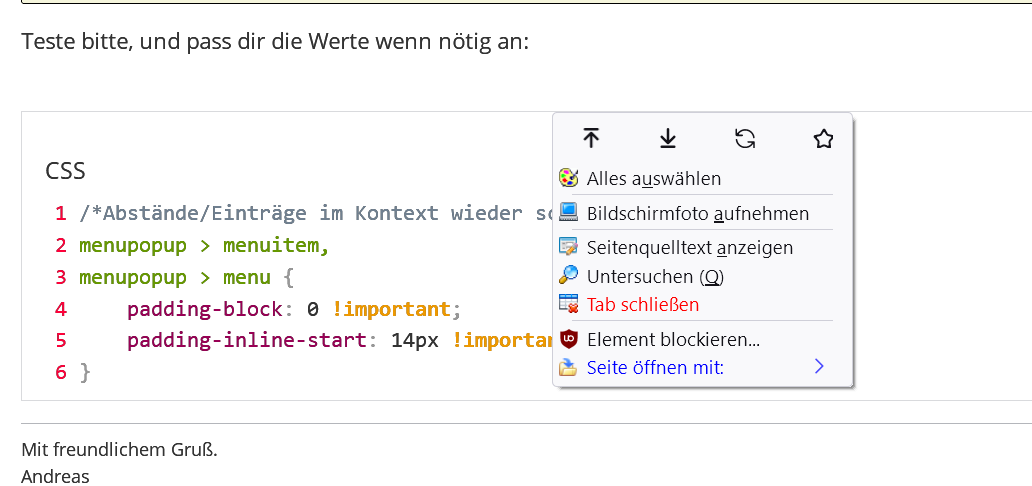Click the closing brace on line 6
Image resolution: width=1032 pixels, height=486 pixels.
[x=85, y=372]
